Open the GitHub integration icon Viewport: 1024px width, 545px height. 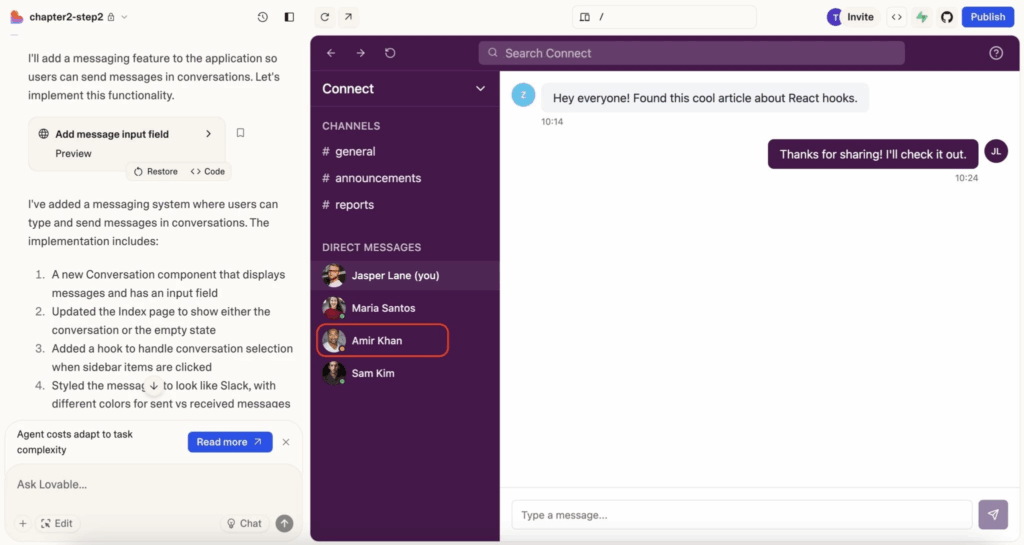click(x=947, y=17)
